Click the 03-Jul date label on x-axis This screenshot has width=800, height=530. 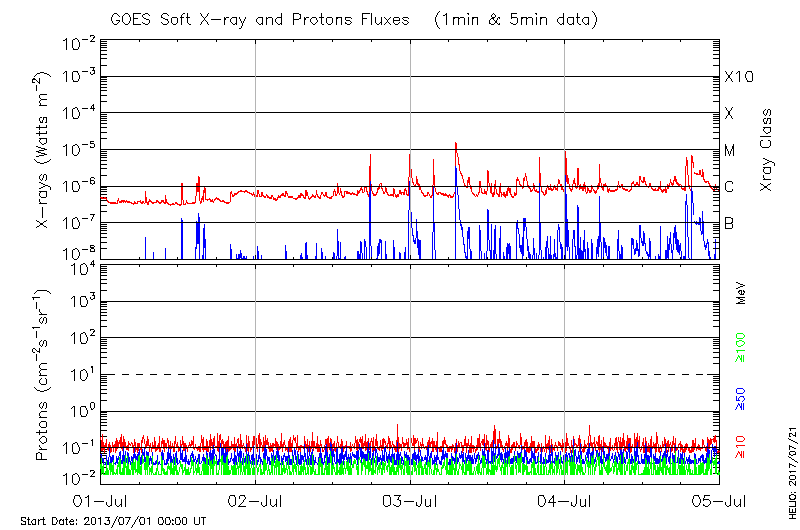(x=410, y=498)
